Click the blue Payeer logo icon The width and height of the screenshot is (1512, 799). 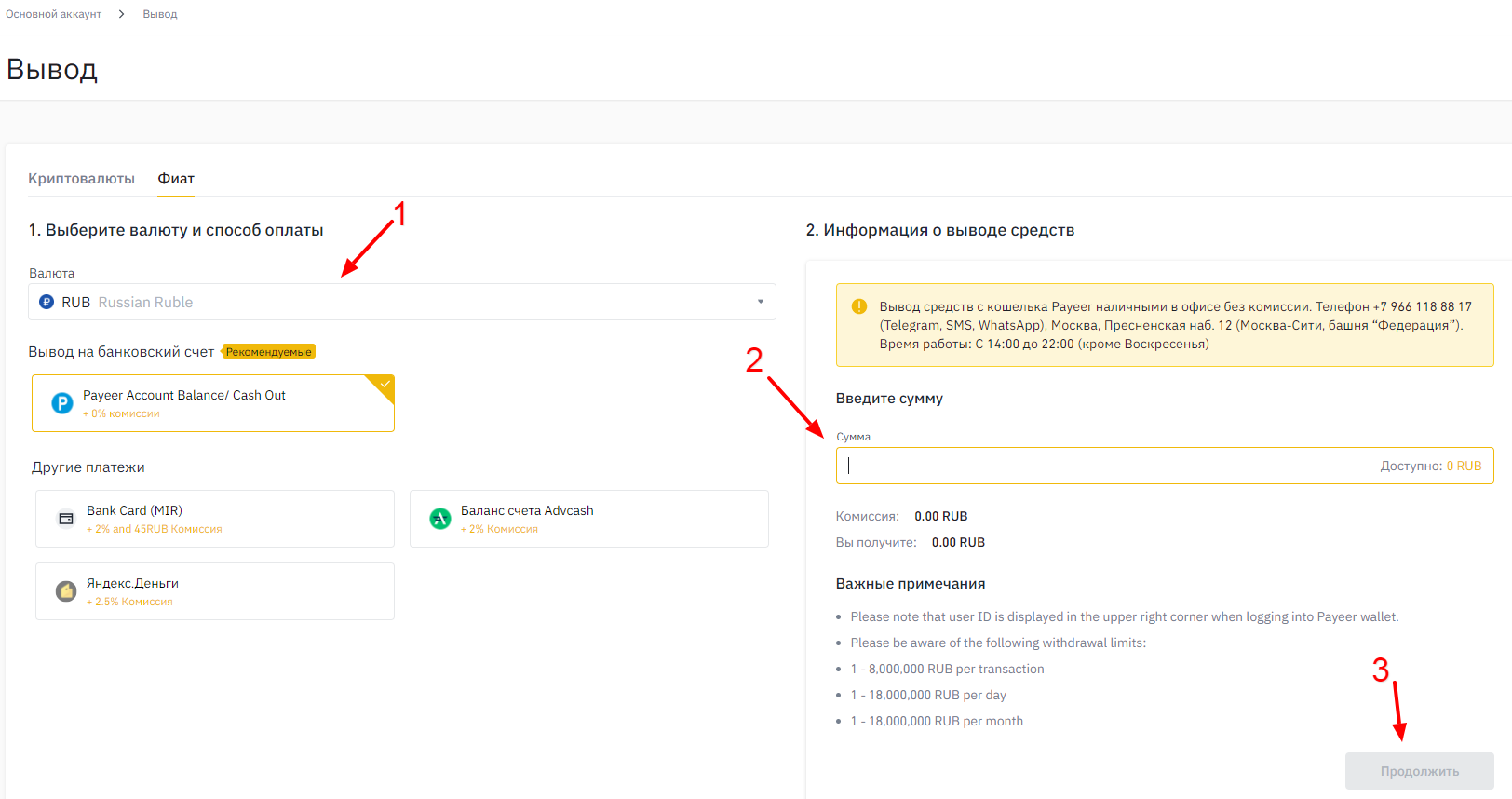pos(62,403)
